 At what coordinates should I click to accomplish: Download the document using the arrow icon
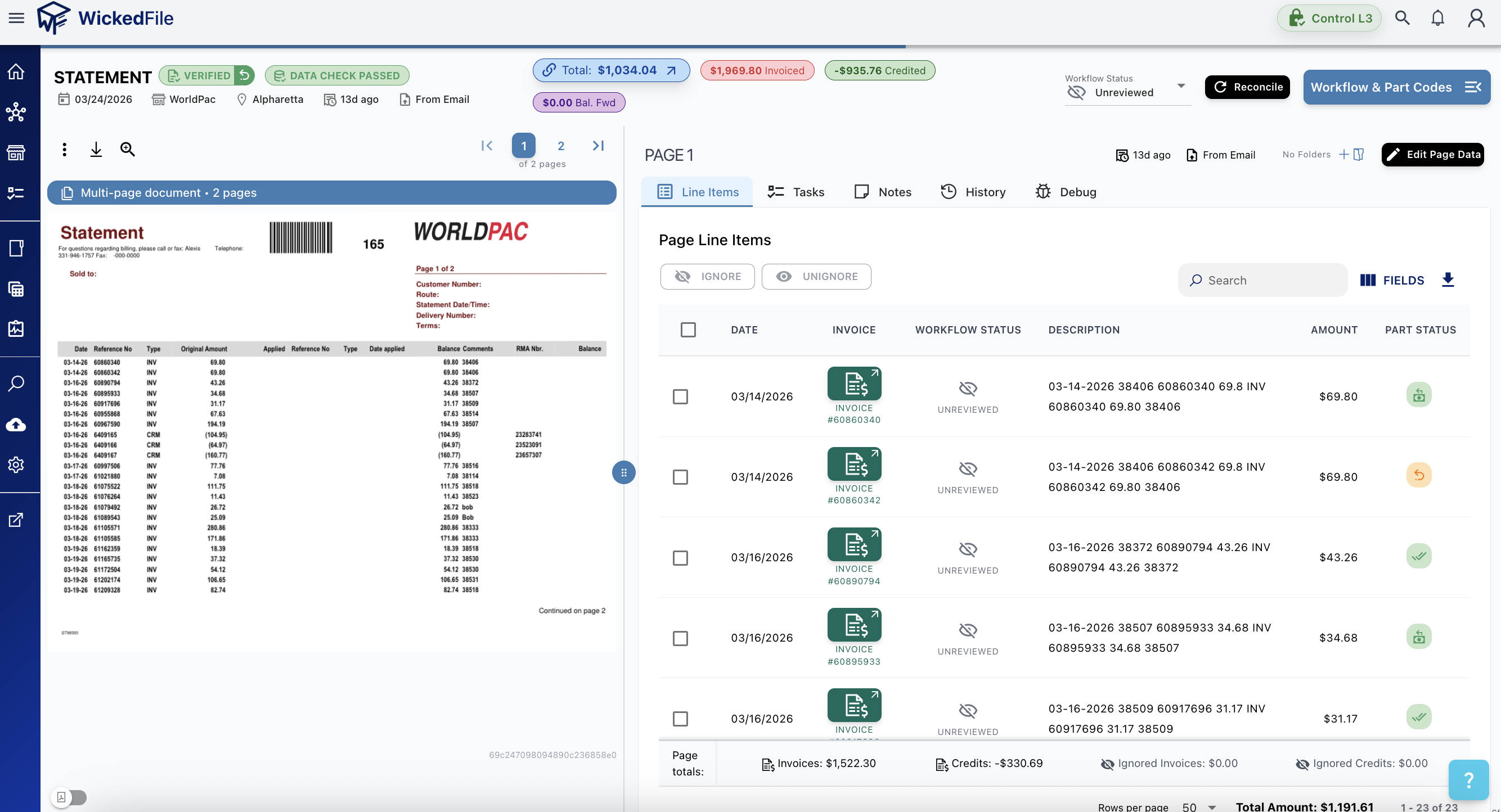coord(96,150)
